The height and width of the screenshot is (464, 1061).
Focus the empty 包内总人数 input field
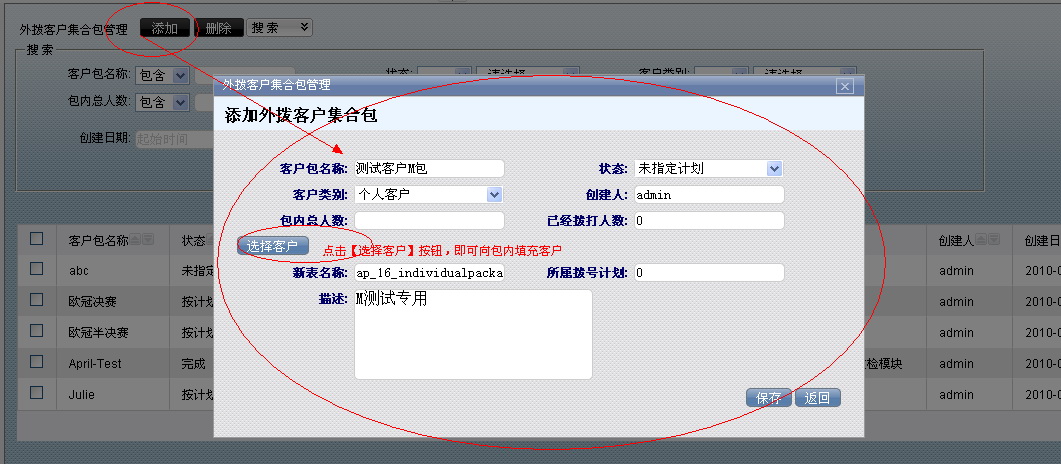[x=429, y=220]
